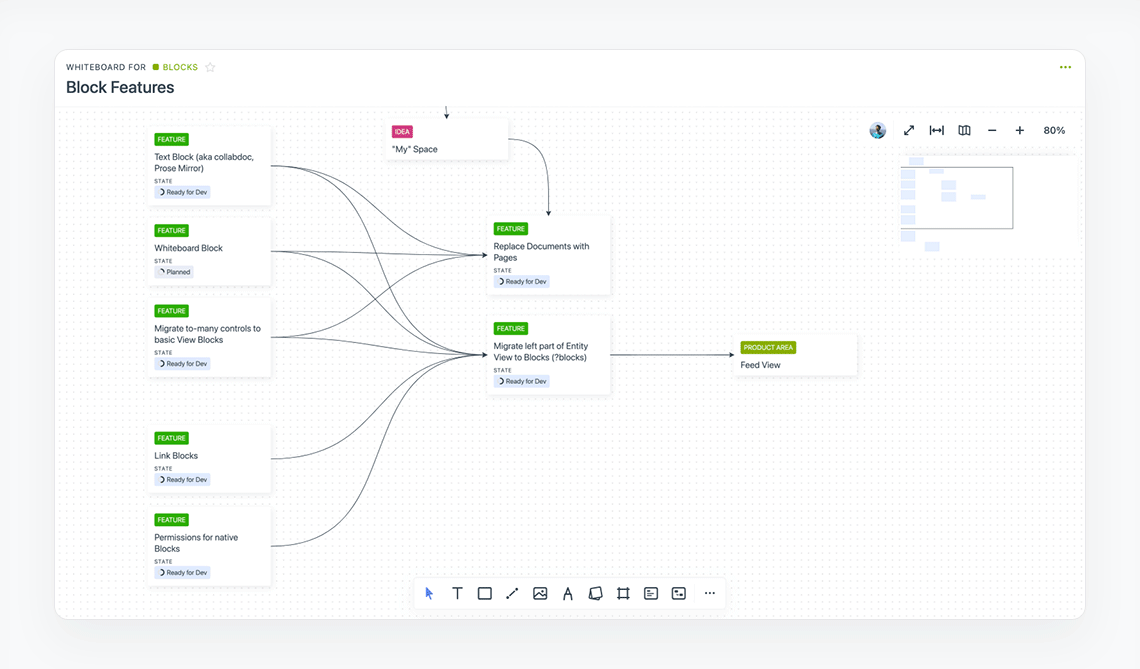Image resolution: width=1140 pixels, height=669 pixels.
Task: Select '"My" Space' card title
Action: [x=415, y=149]
